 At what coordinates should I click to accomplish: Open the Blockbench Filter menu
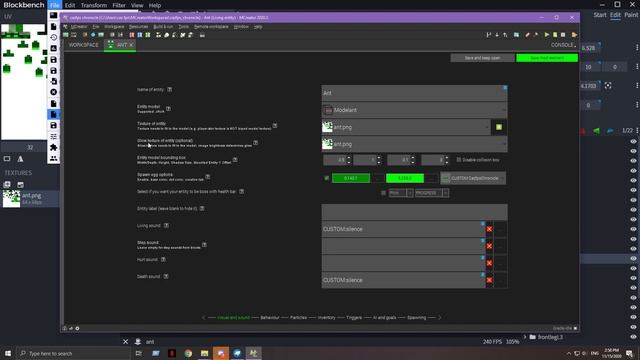pyautogui.click(x=119, y=5)
